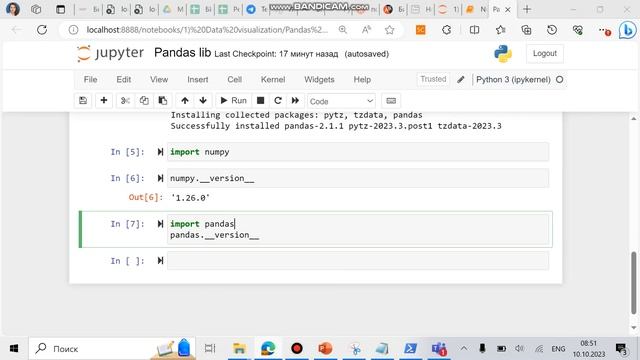Viewport: 640px width, 360px height.
Task: Focus the numpy.__version__ code cell
Action: (x=358, y=178)
